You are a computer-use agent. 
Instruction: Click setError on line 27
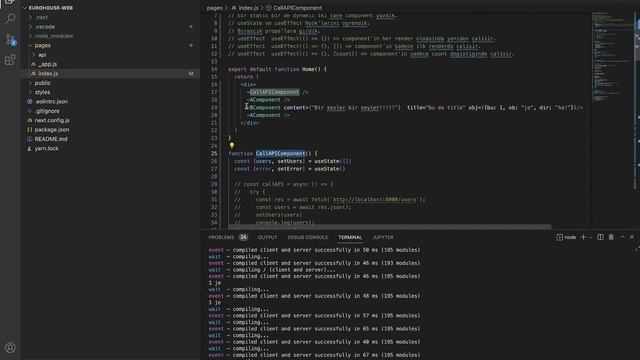pyautogui.click(x=289, y=169)
